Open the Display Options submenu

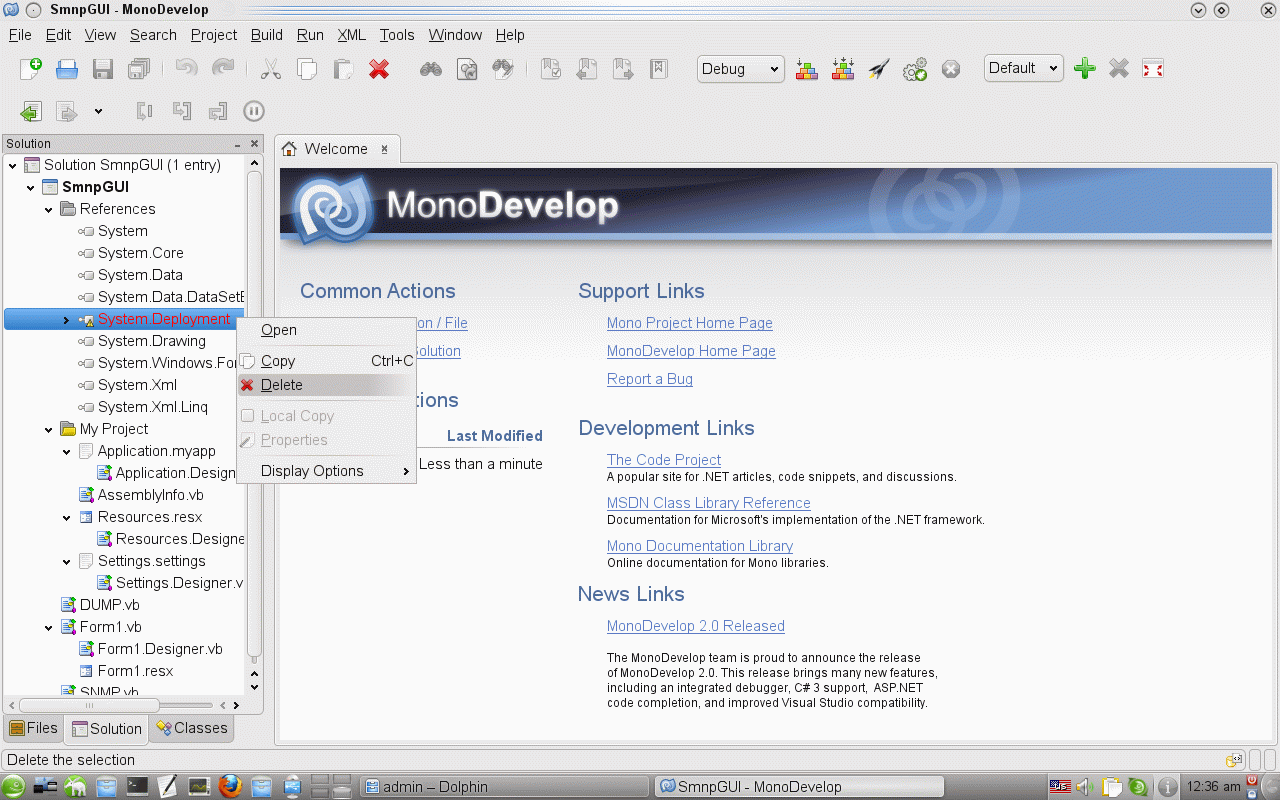point(326,471)
